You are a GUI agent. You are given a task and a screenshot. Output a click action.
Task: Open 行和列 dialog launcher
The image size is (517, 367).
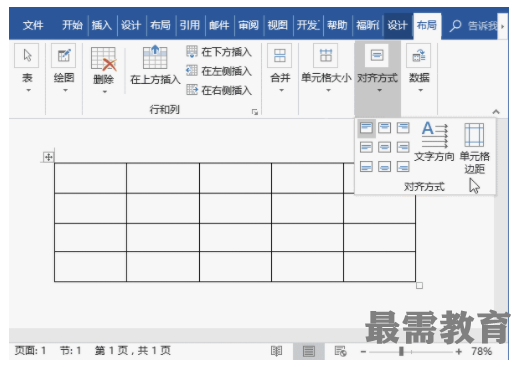click(x=255, y=112)
